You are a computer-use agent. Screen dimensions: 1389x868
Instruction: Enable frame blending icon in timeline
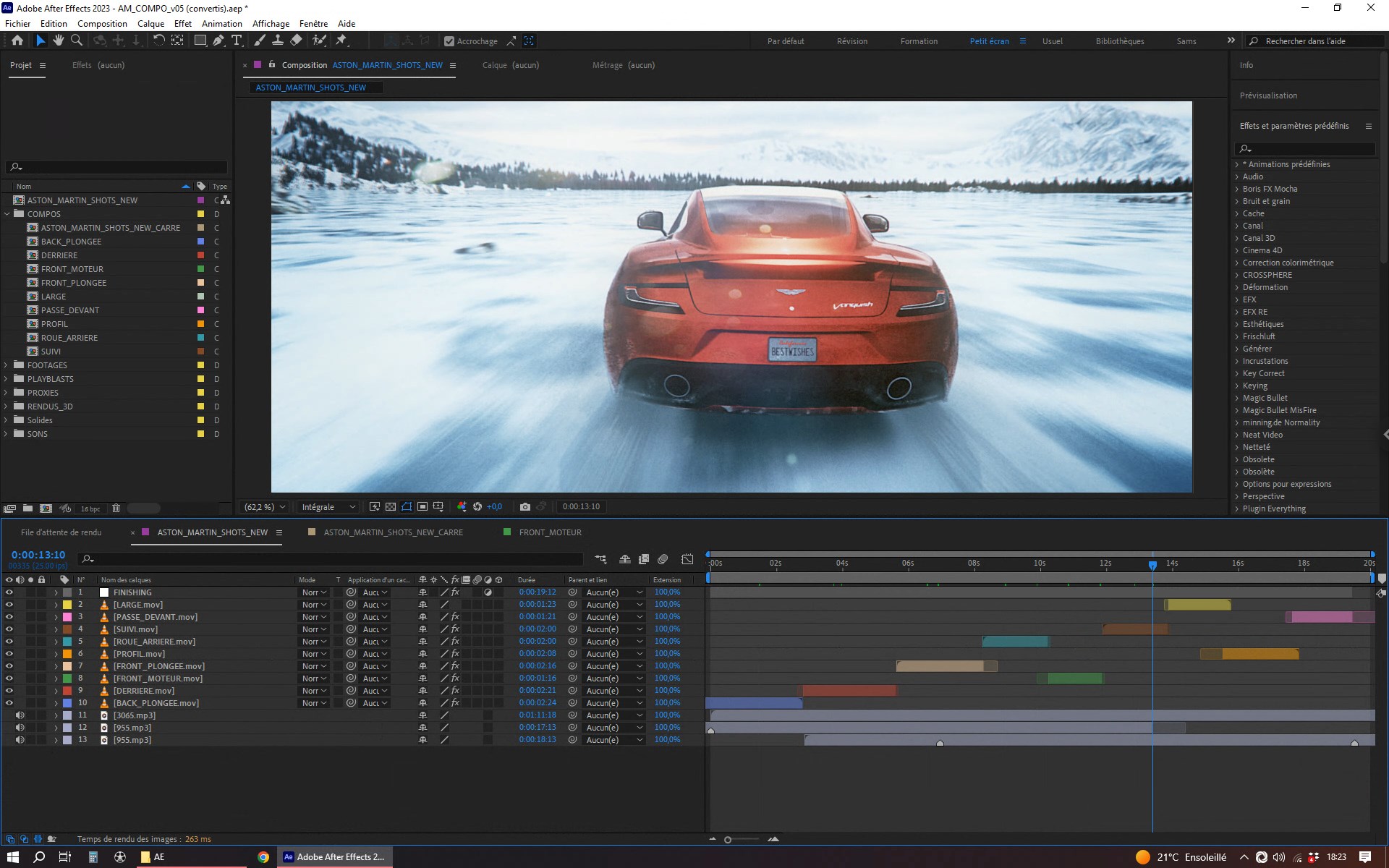(x=644, y=559)
